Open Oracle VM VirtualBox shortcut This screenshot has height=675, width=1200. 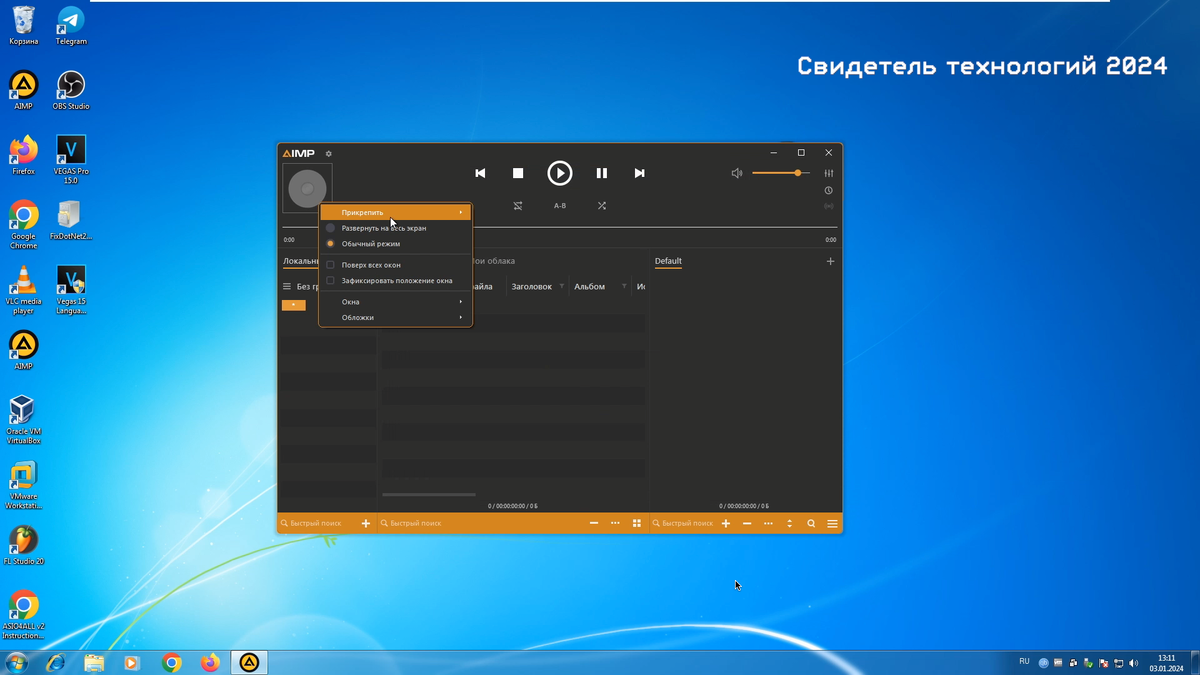click(23, 419)
